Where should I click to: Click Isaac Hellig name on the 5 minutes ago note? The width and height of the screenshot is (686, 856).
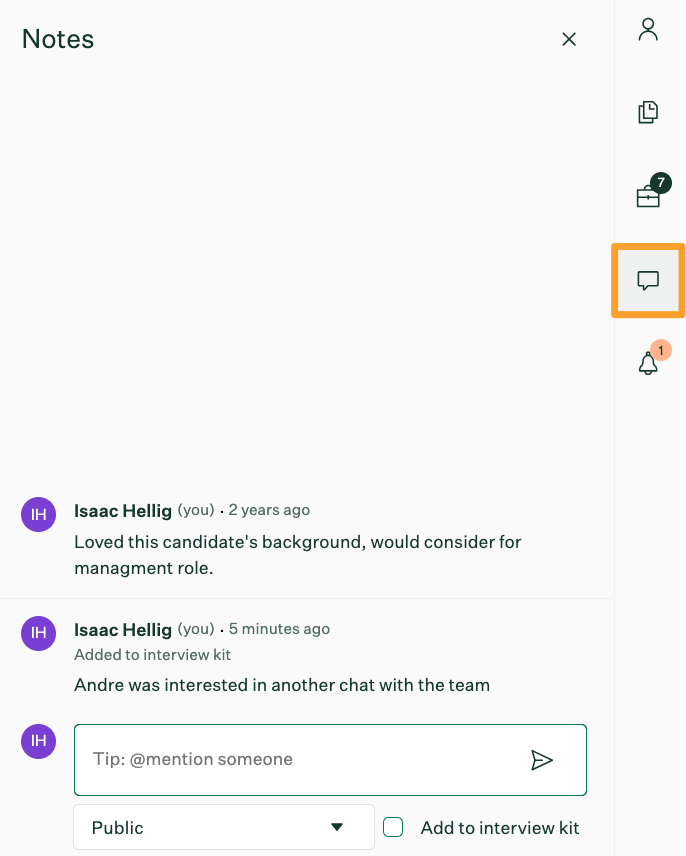(123, 630)
